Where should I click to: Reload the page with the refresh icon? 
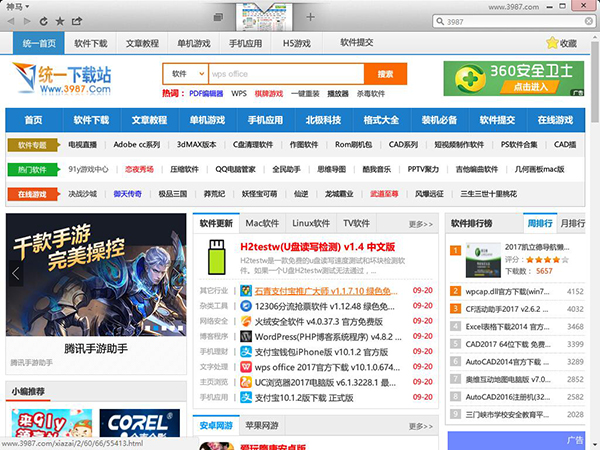pos(45,20)
